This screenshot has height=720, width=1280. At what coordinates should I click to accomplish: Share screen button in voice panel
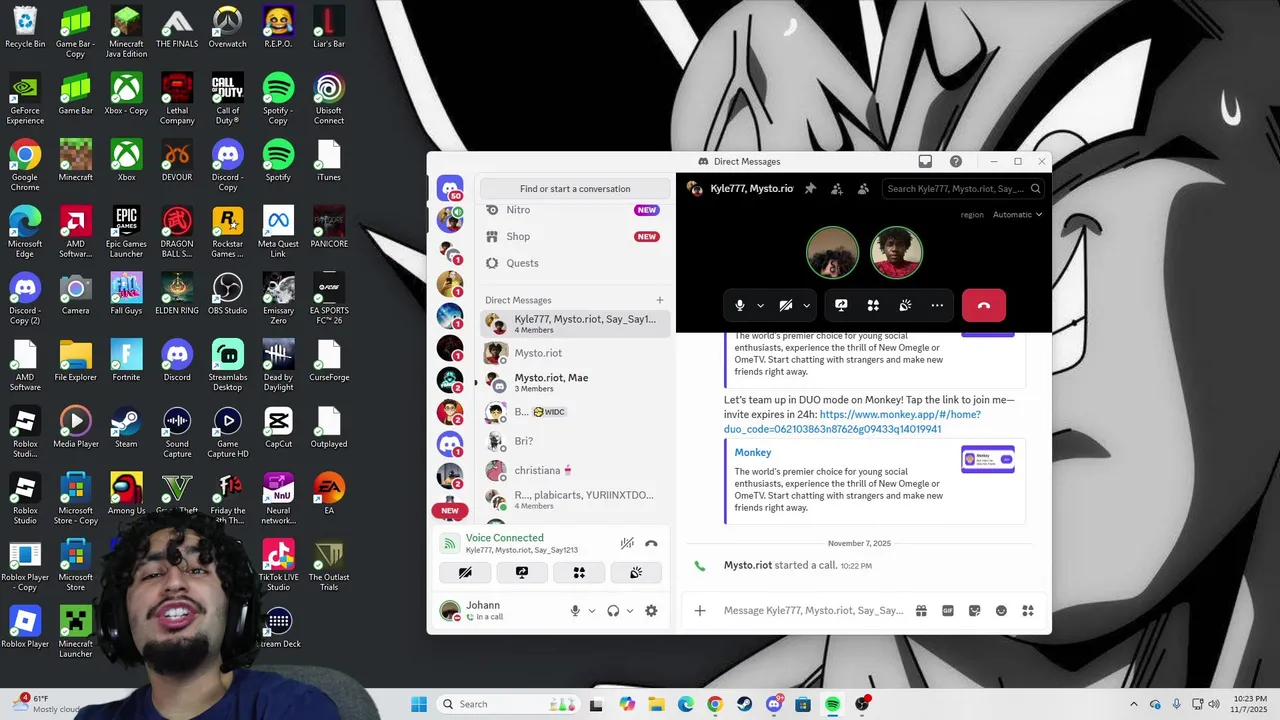pyautogui.click(x=522, y=572)
